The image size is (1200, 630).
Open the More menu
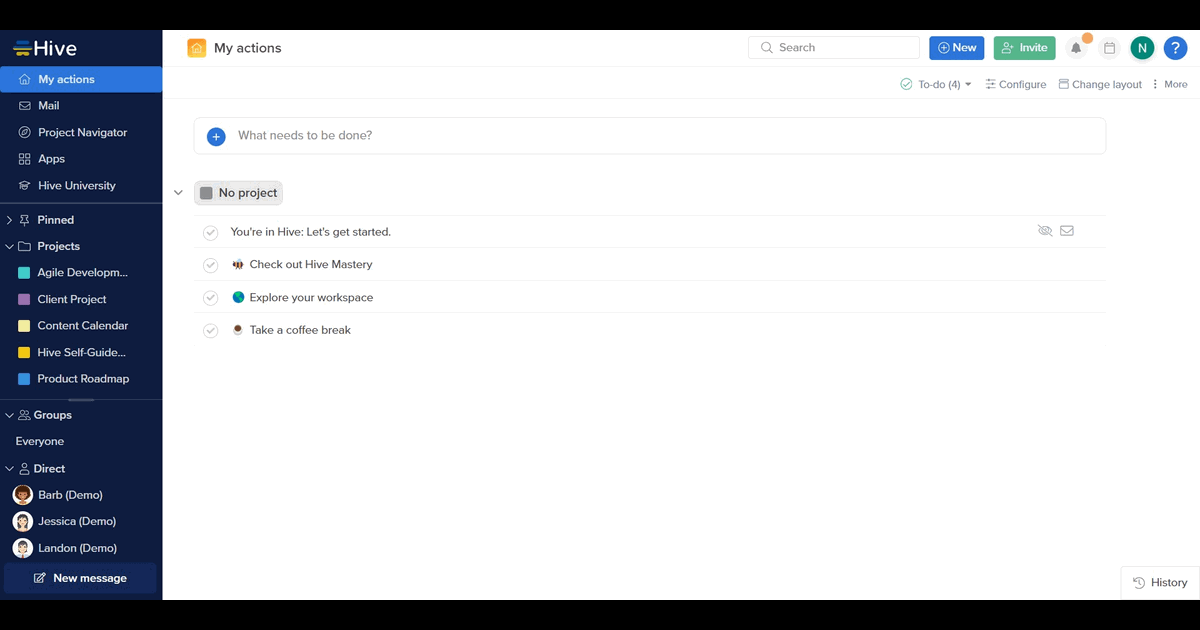coord(1169,84)
